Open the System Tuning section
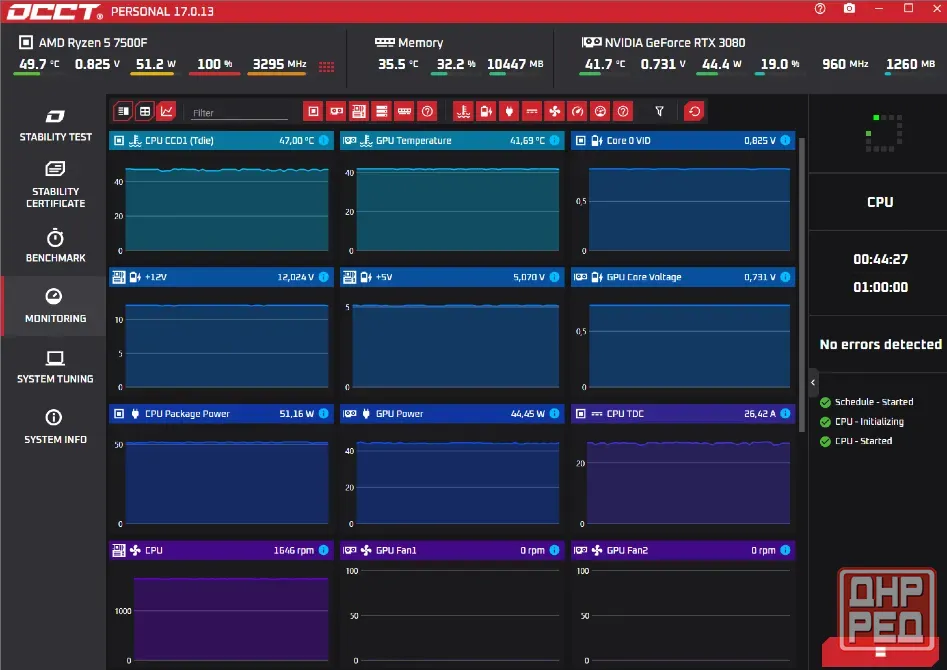 [x=55, y=366]
